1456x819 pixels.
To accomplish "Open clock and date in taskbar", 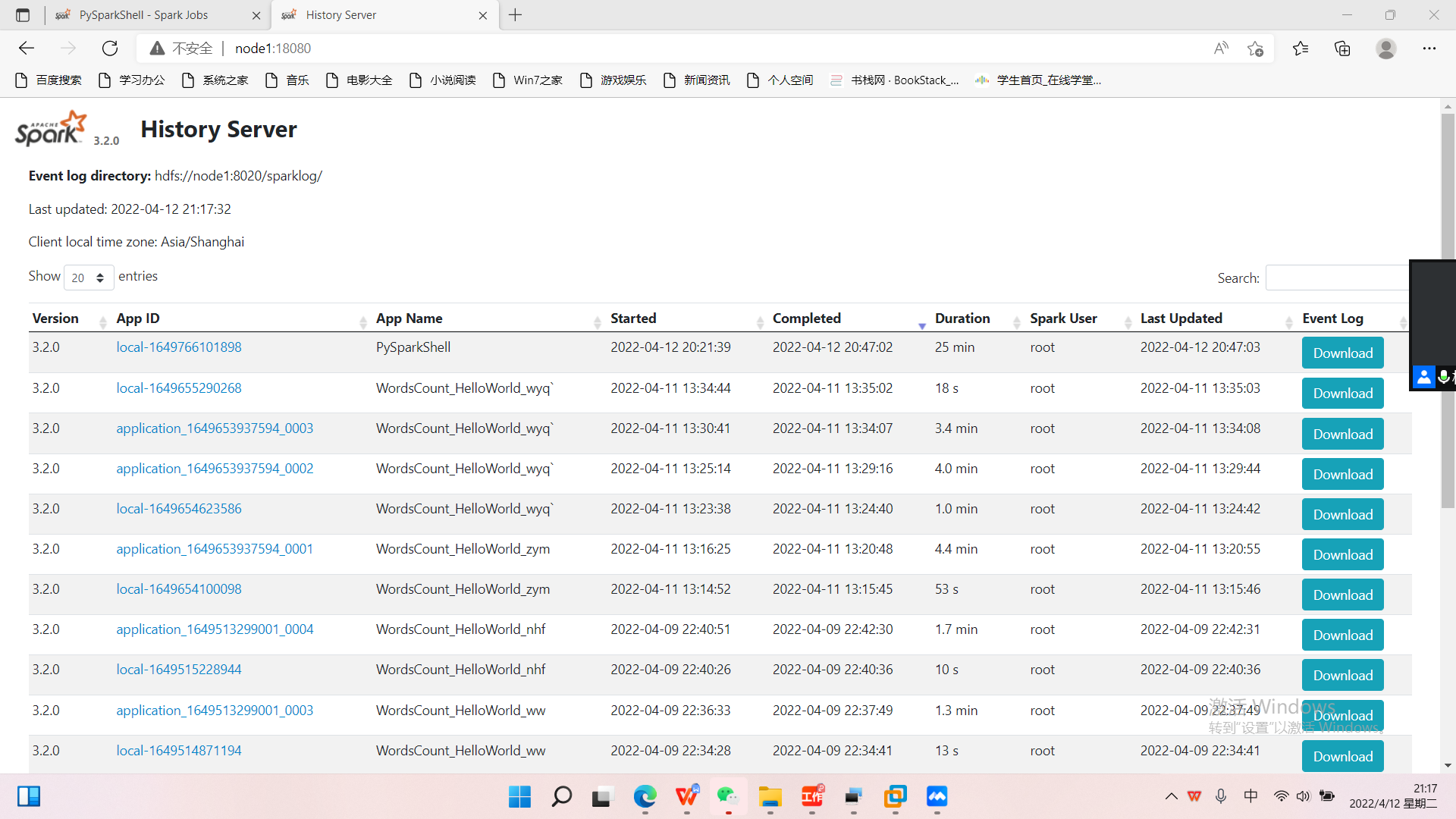I will [x=1393, y=796].
